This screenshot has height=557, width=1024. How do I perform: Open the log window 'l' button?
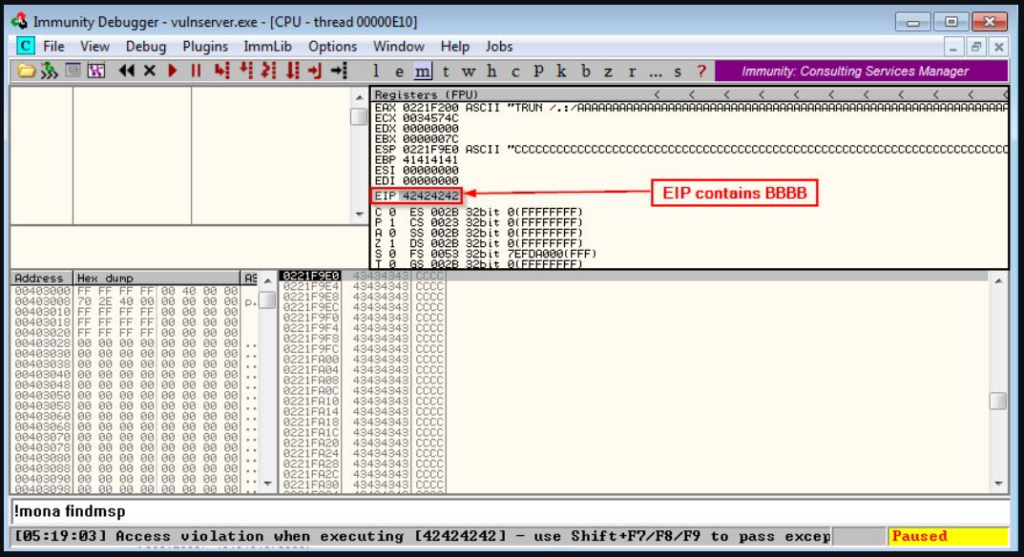click(x=376, y=71)
